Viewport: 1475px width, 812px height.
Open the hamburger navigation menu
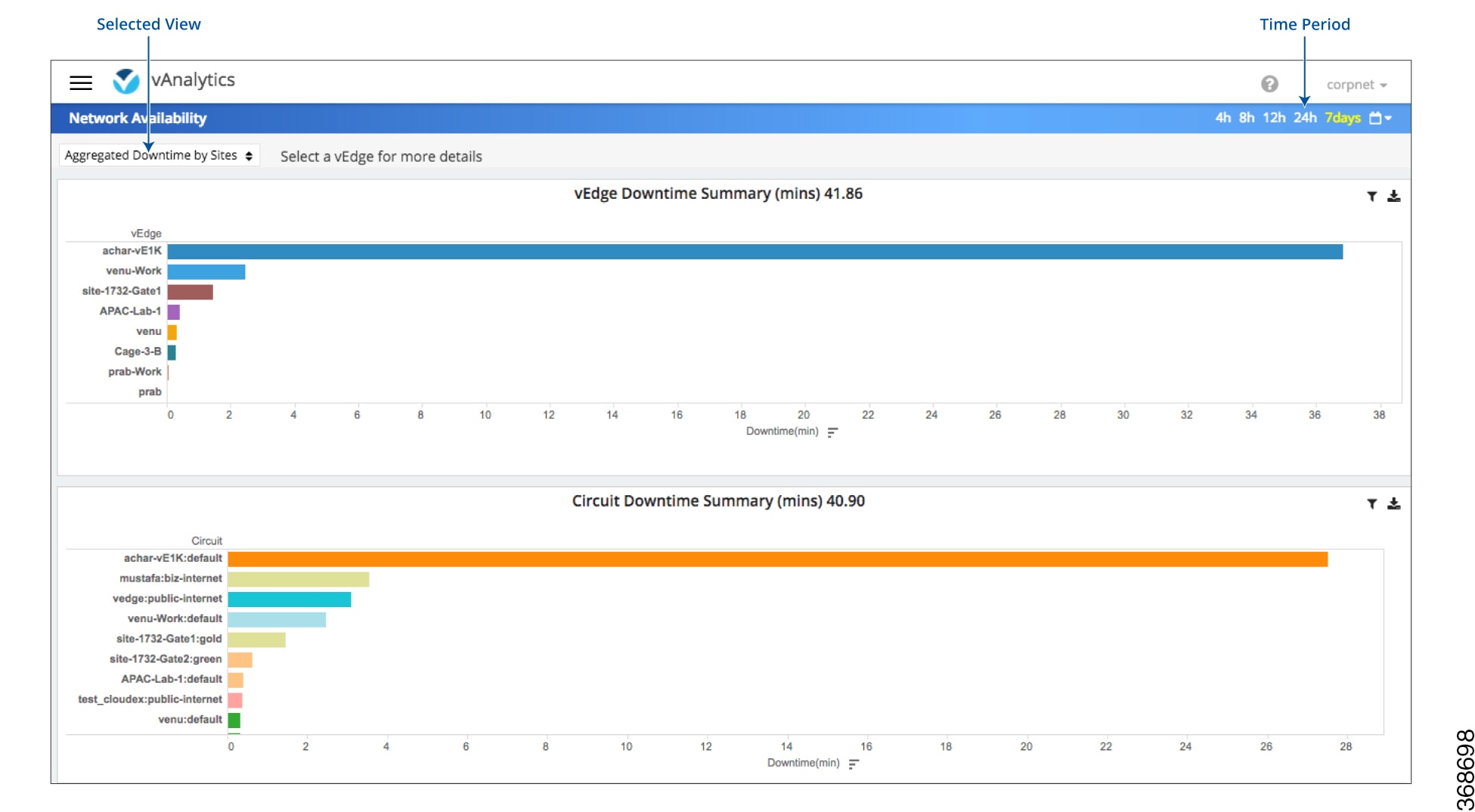[x=81, y=82]
